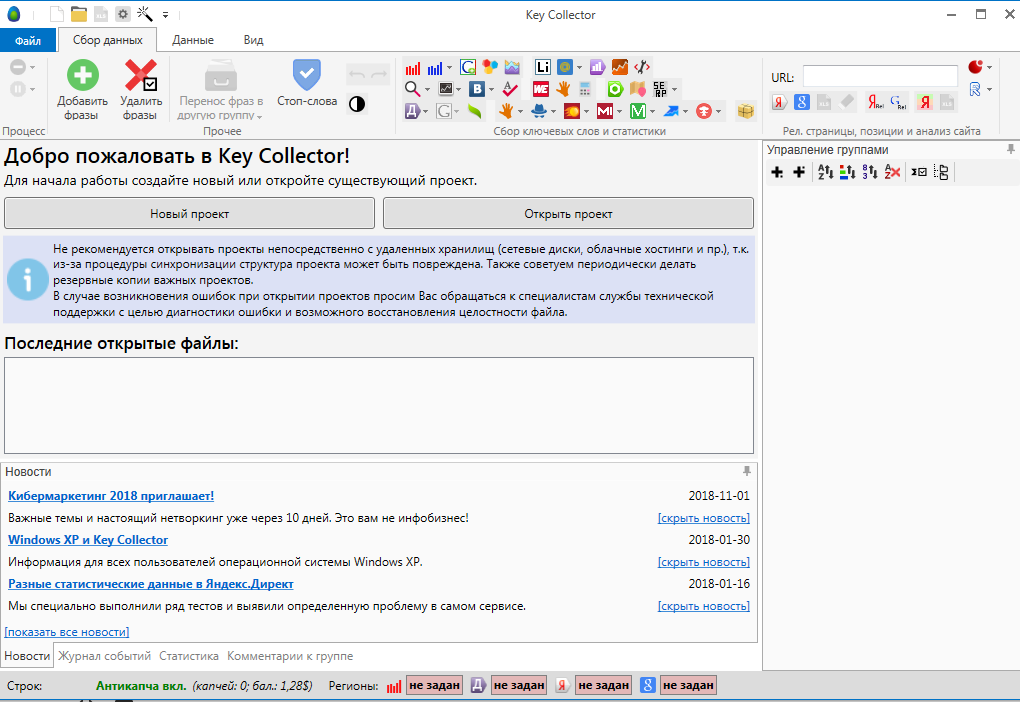Screen dimensions: 1020x702
Task: Sort groups alphabetically with A-Z icon
Action: coord(825,172)
